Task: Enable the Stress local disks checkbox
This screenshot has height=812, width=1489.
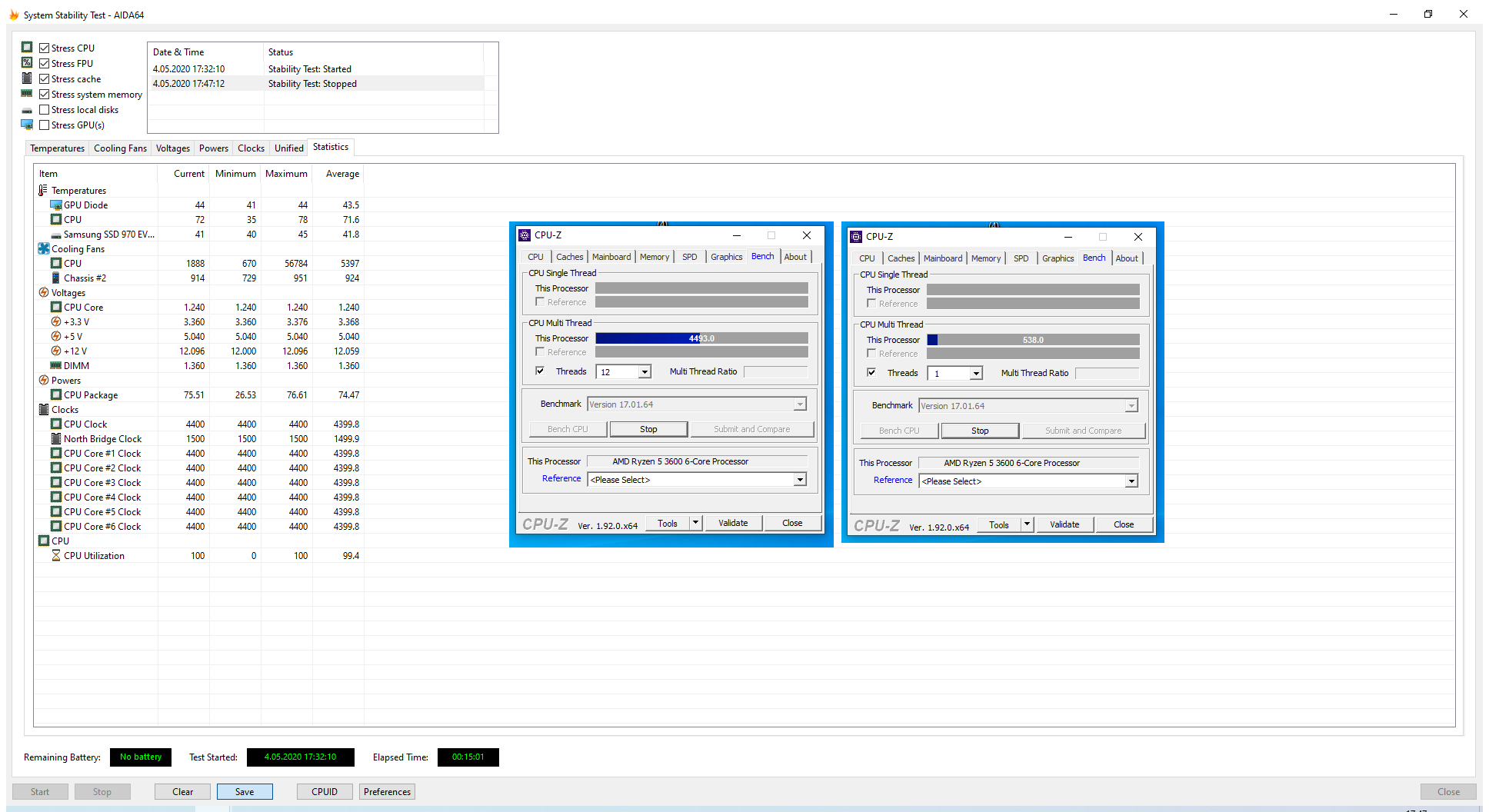Action: pos(44,109)
